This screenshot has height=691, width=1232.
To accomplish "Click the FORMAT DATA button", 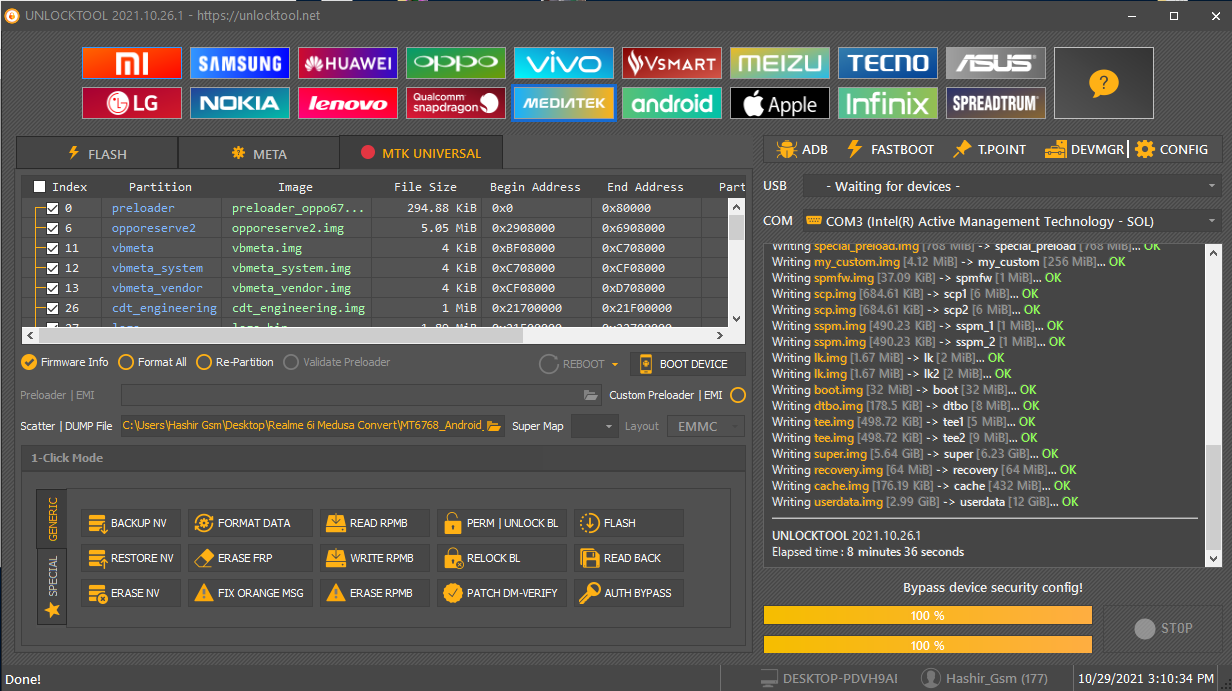I will (250, 523).
